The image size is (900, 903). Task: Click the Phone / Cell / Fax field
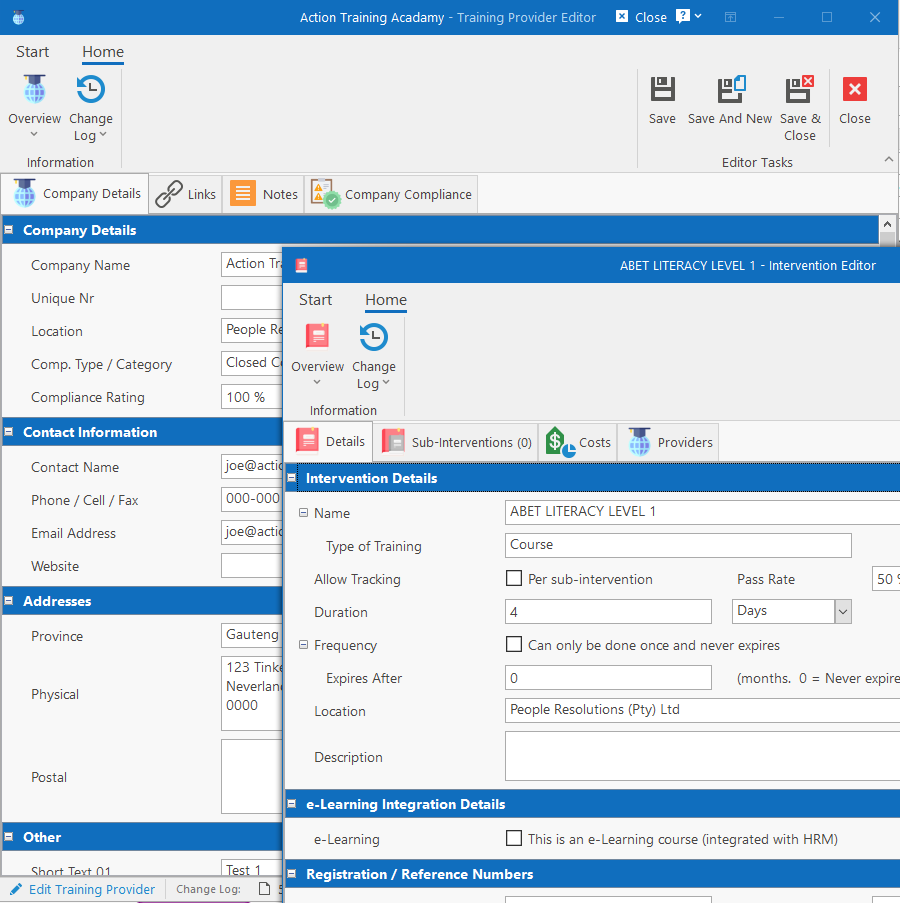click(252, 499)
